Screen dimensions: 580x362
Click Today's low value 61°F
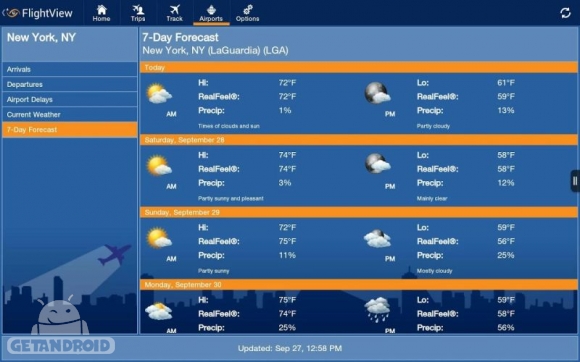point(506,82)
